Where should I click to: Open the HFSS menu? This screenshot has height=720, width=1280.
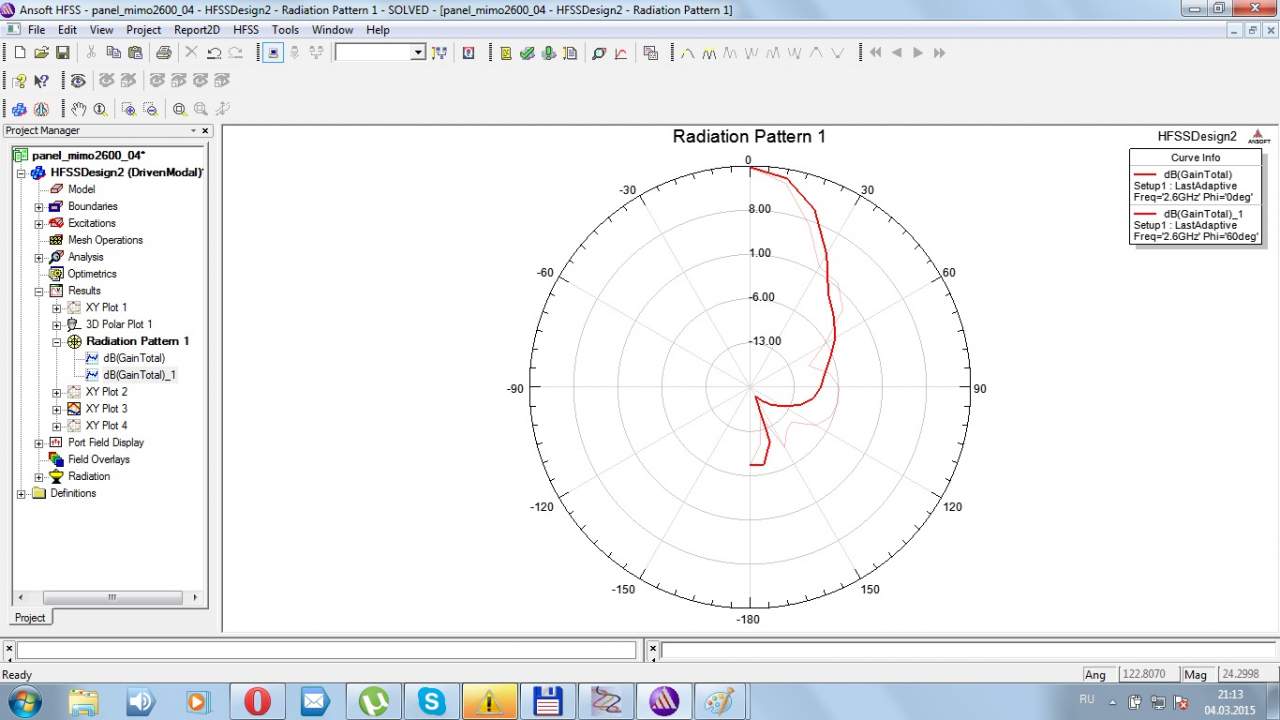tap(245, 30)
